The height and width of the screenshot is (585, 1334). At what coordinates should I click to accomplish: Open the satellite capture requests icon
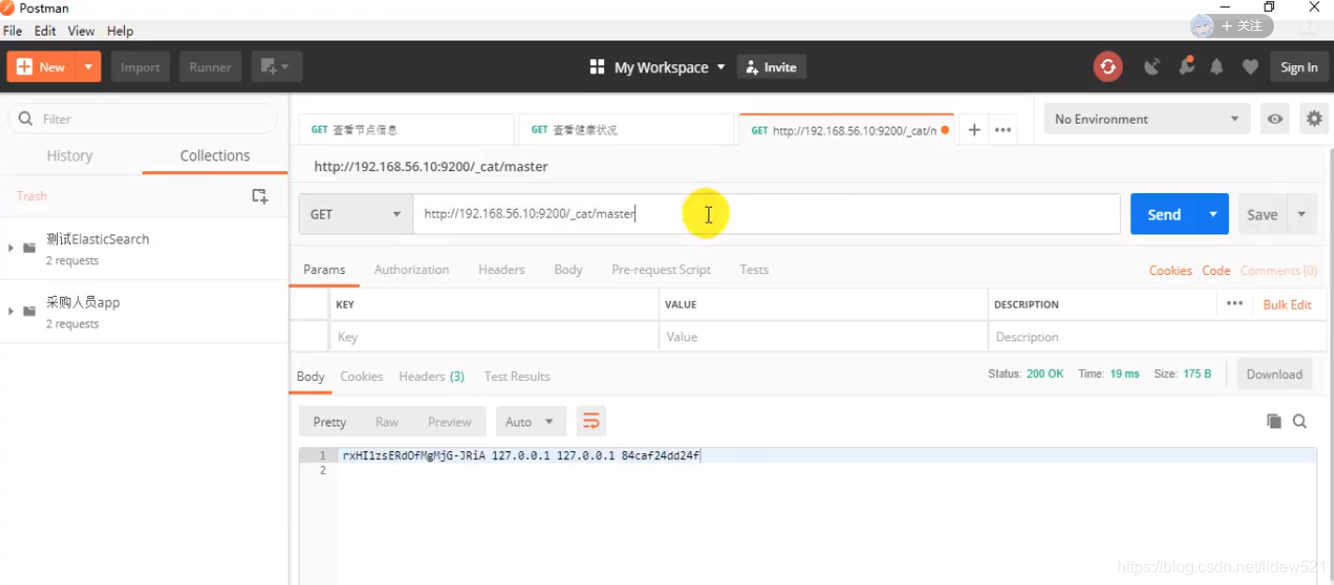coord(1153,67)
